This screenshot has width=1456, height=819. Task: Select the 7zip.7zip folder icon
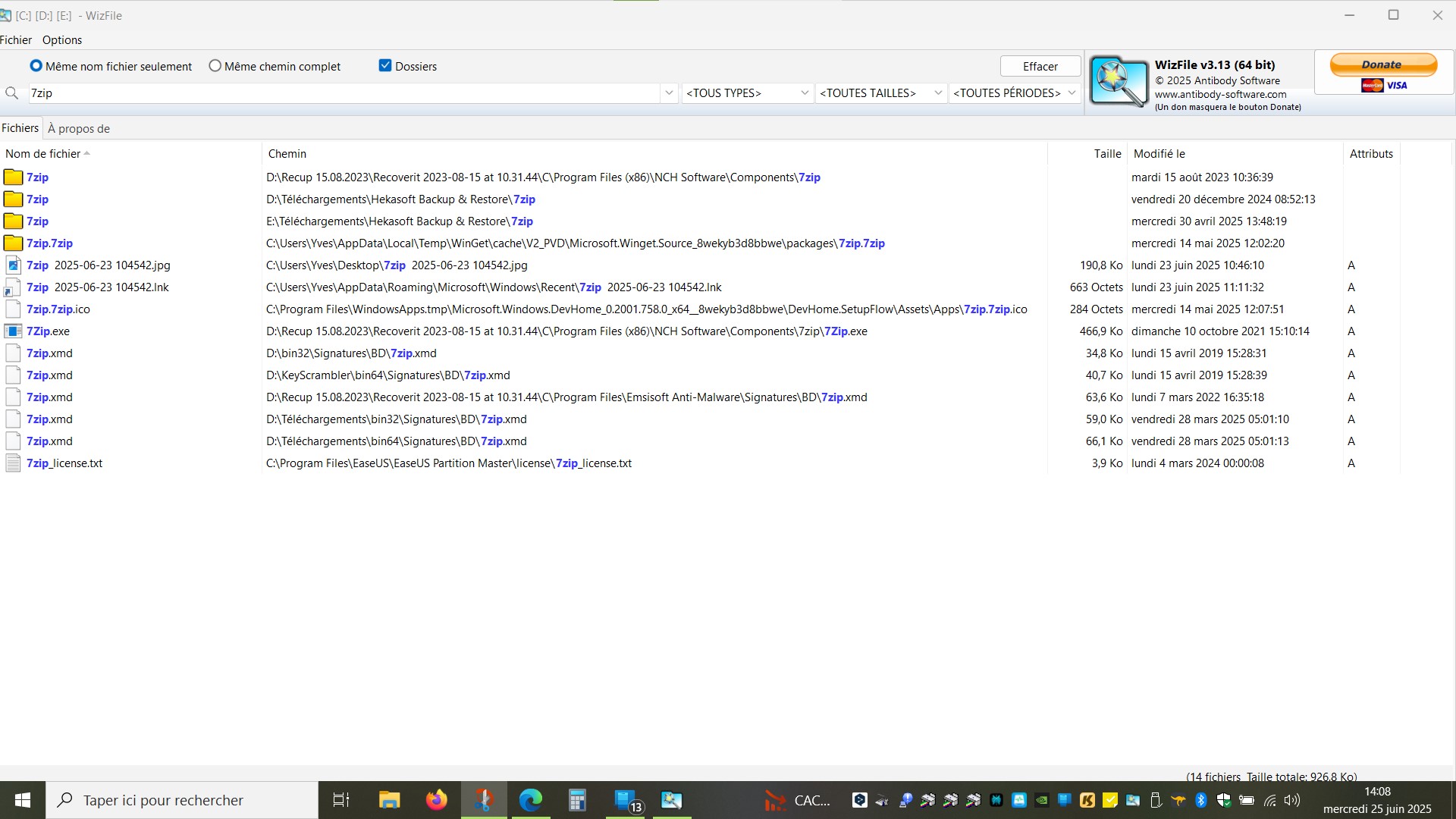point(13,243)
